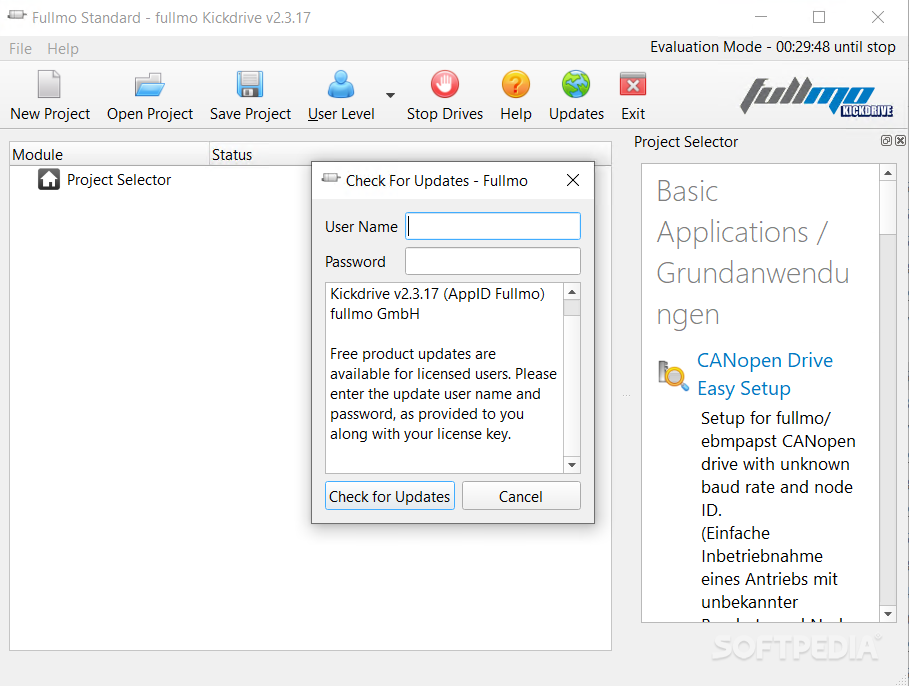
Task: Click 'fullmo GmbH' text in dialog
Action: click(x=374, y=314)
